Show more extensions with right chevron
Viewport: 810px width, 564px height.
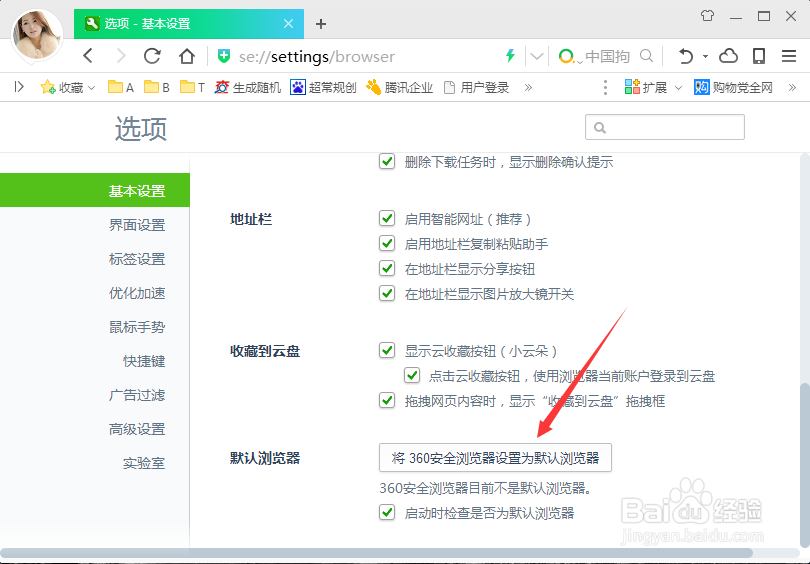[x=792, y=87]
